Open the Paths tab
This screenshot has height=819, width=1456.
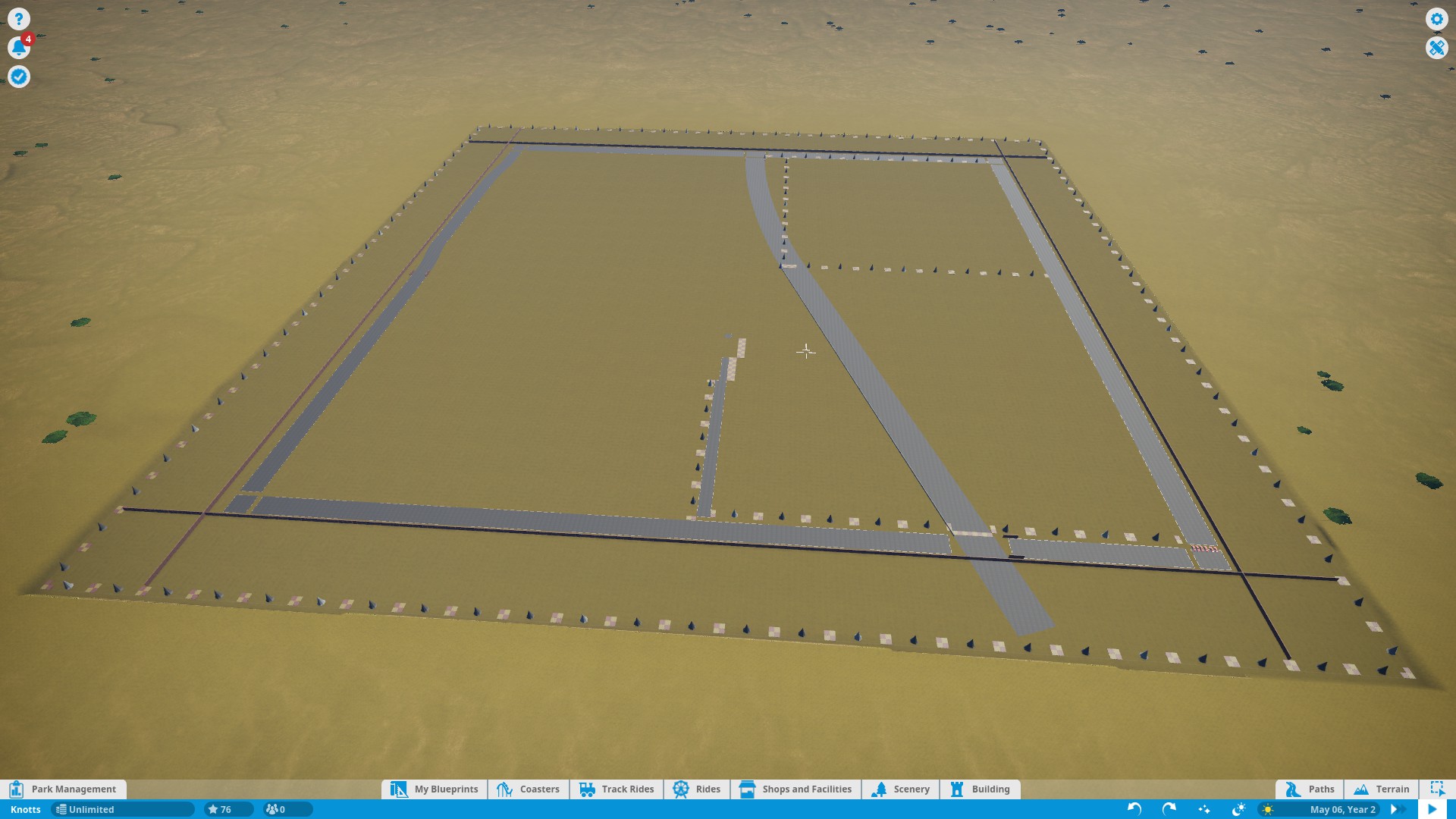[1310, 789]
